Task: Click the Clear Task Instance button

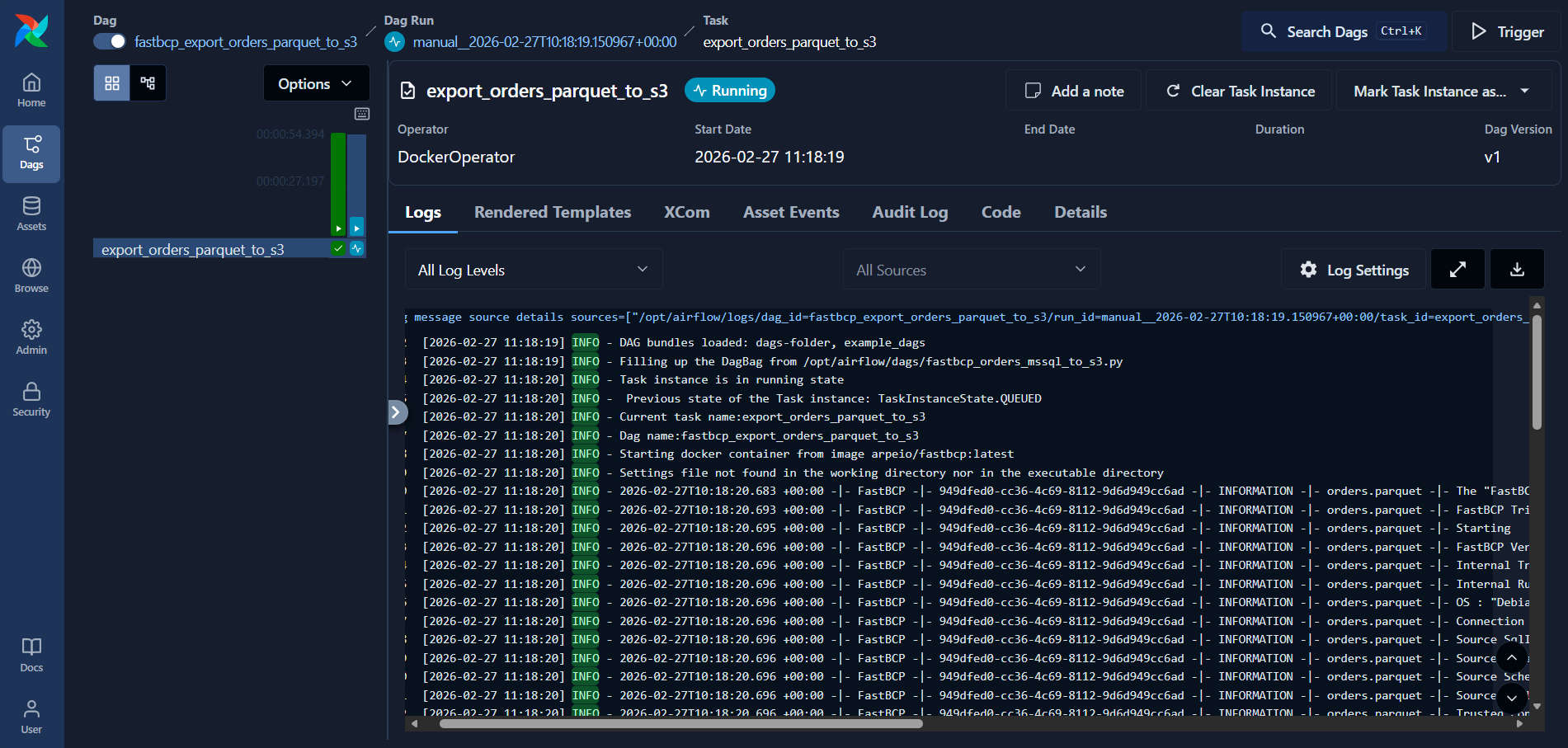Action: tap(1237, 91)
